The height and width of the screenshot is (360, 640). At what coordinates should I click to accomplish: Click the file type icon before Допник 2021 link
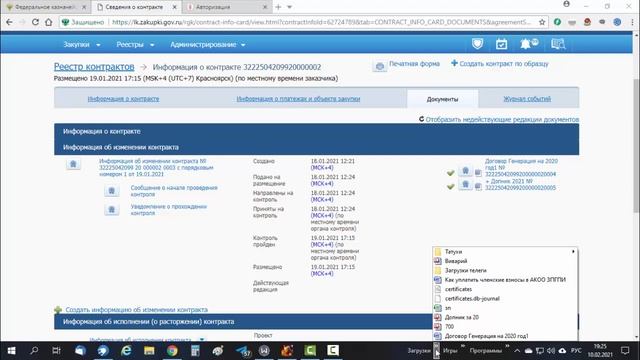[478, 187]
